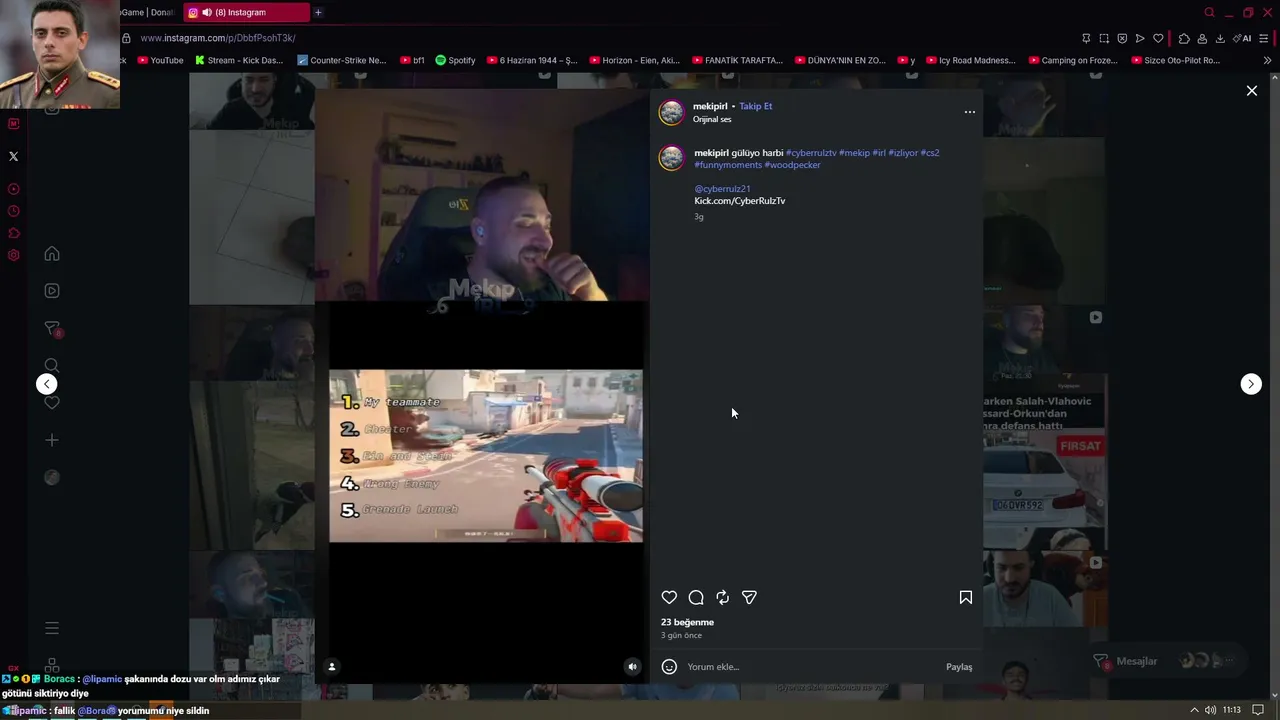The width and height of the screenshot is (1280, 720).
Task: Open the Windows notification center
Action: click(x=1258, y=710)
